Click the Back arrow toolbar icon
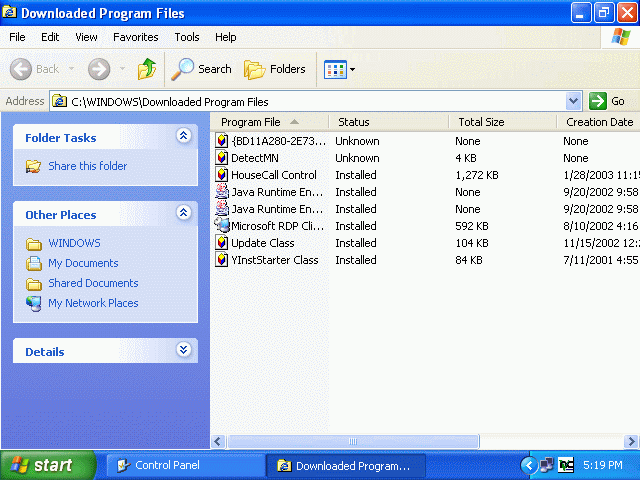This screenshot has width=640, height=480. click(x=20, y=69)
